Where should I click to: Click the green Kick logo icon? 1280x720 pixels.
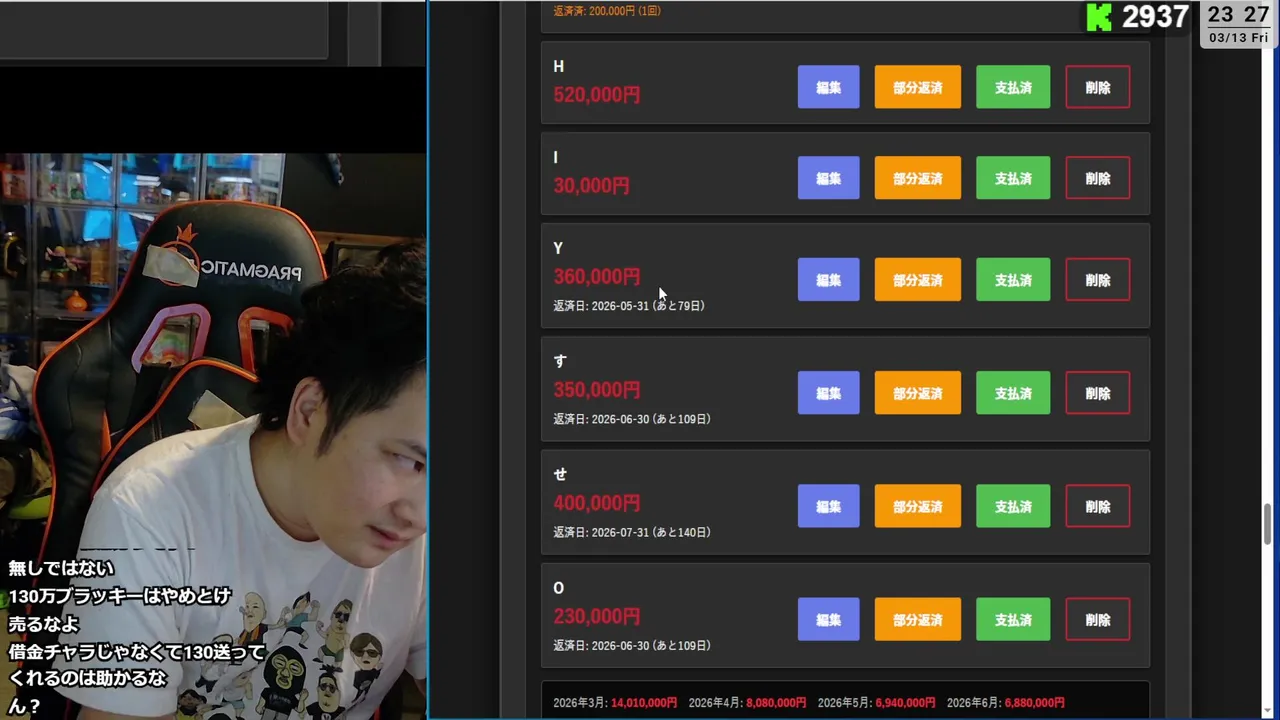1099,18
